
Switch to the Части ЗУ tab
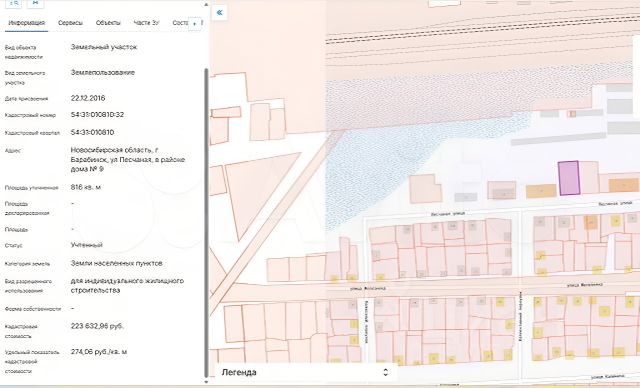pyautogui.click(x=147, y=23)
